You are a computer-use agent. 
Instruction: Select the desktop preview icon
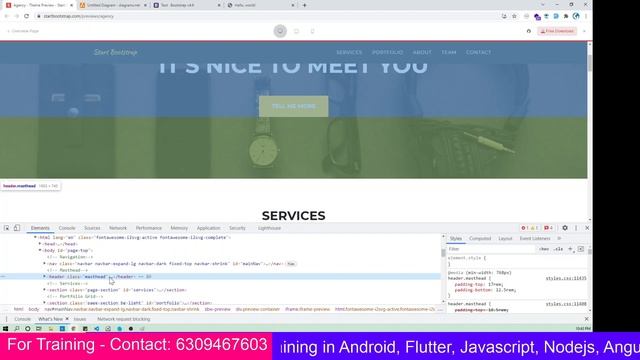click(280, 31)
